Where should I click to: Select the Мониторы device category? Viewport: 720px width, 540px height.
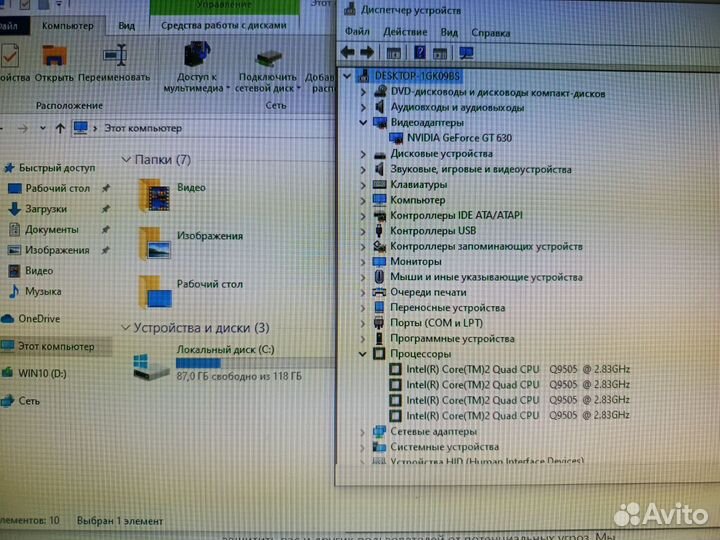416,261
